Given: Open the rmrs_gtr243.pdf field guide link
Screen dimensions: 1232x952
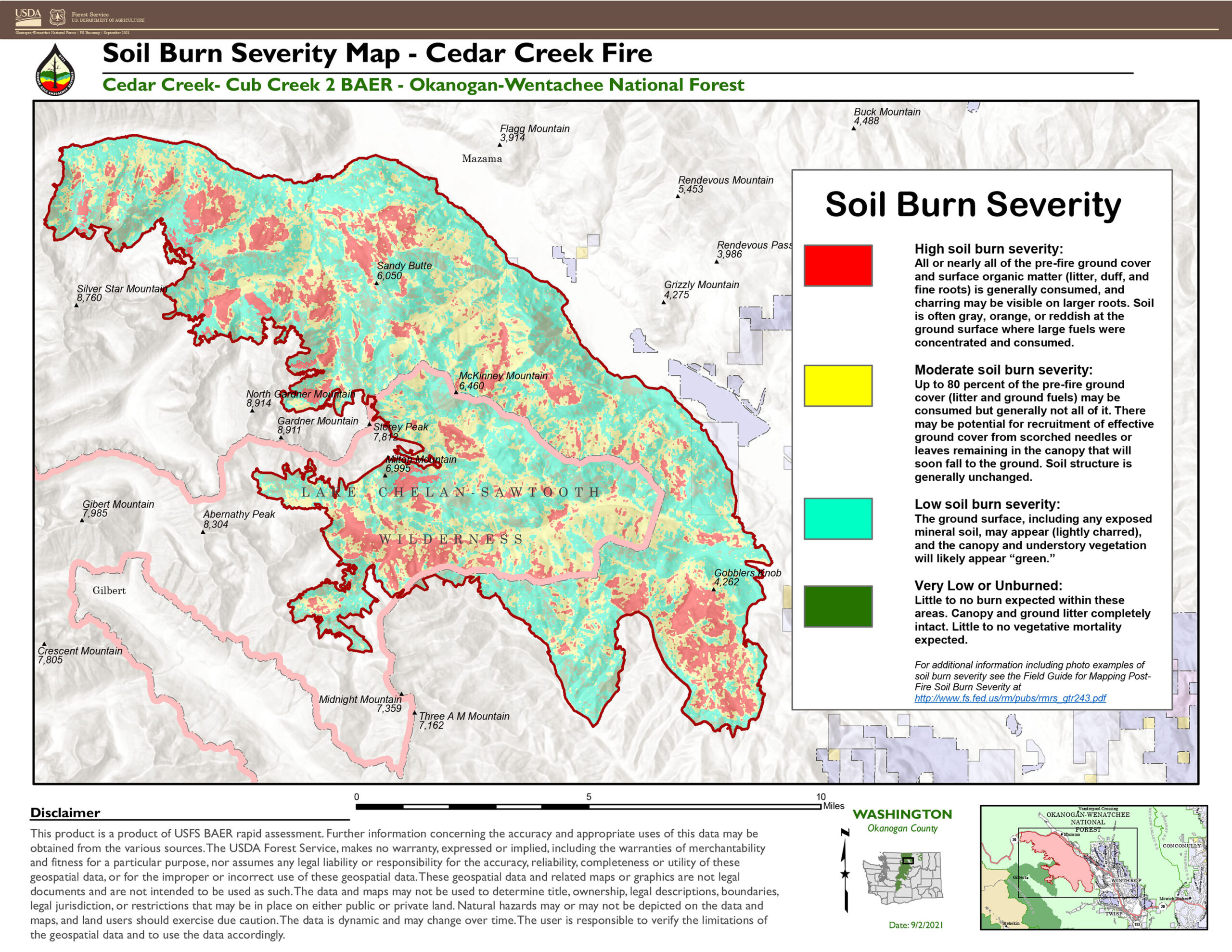Looking at the screenshot, I should [1010, 698].
